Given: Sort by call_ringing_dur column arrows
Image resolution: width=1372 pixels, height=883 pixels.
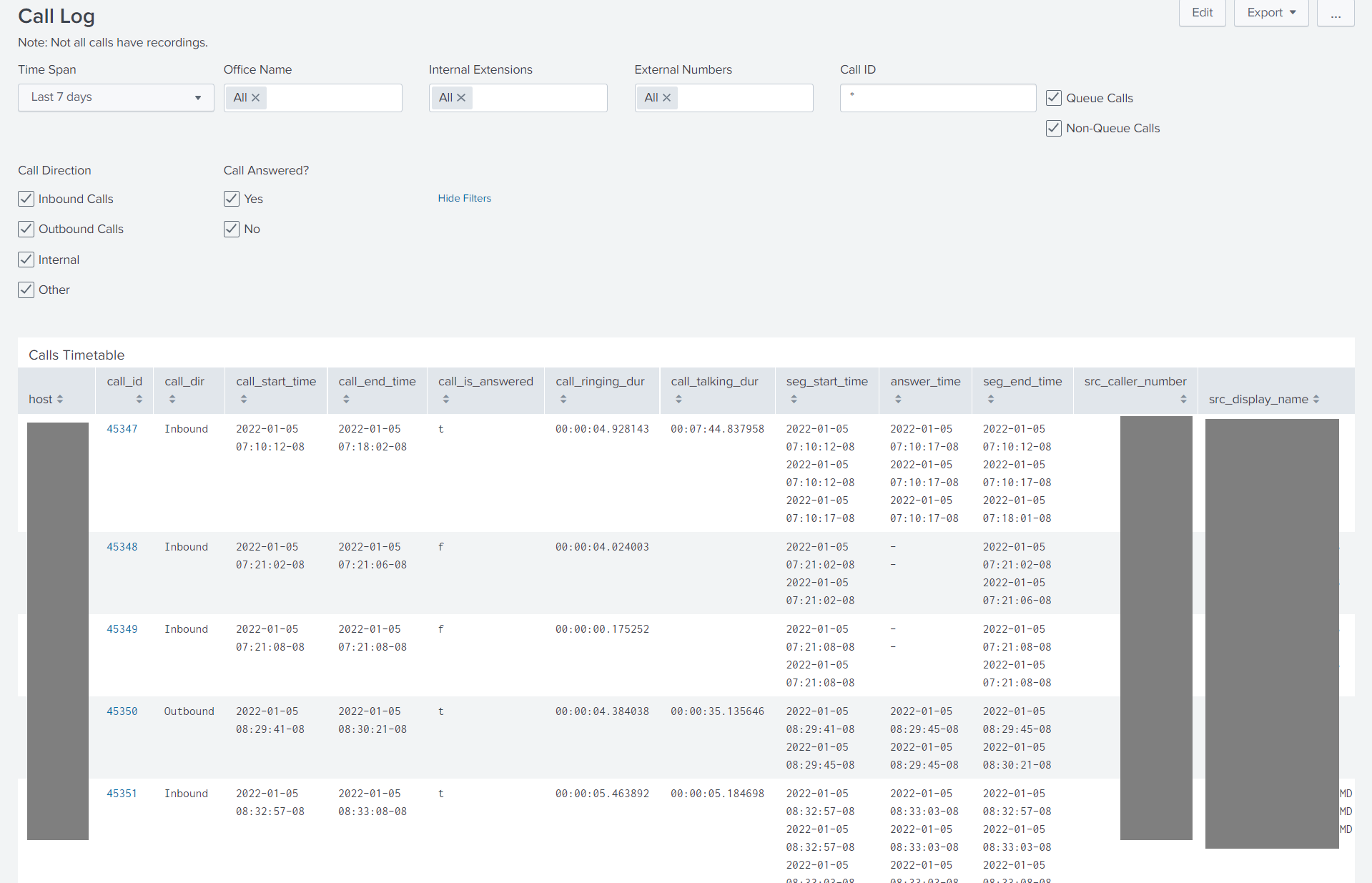Looking at the screenshot, I should pyautogui.click(x=563, y=399).
